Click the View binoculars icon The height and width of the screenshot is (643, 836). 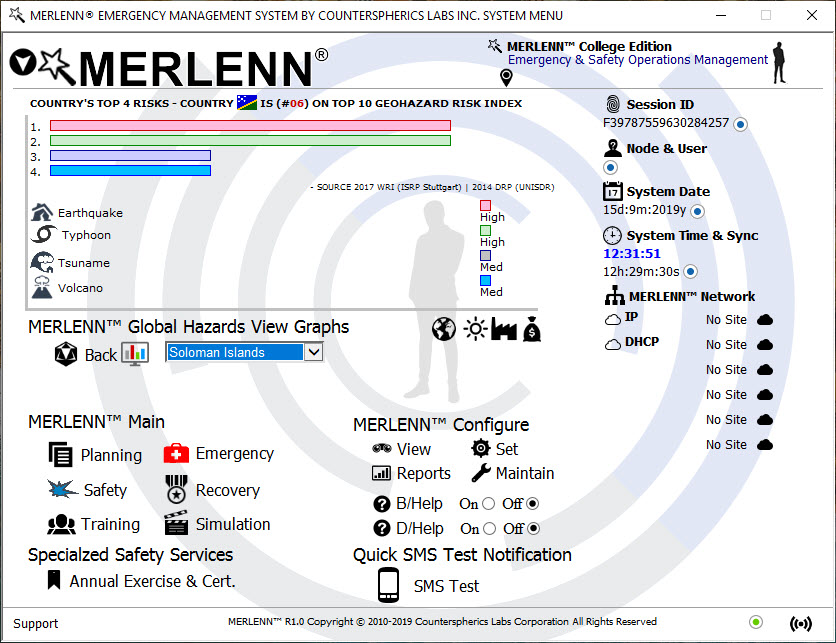pos(382,448)
